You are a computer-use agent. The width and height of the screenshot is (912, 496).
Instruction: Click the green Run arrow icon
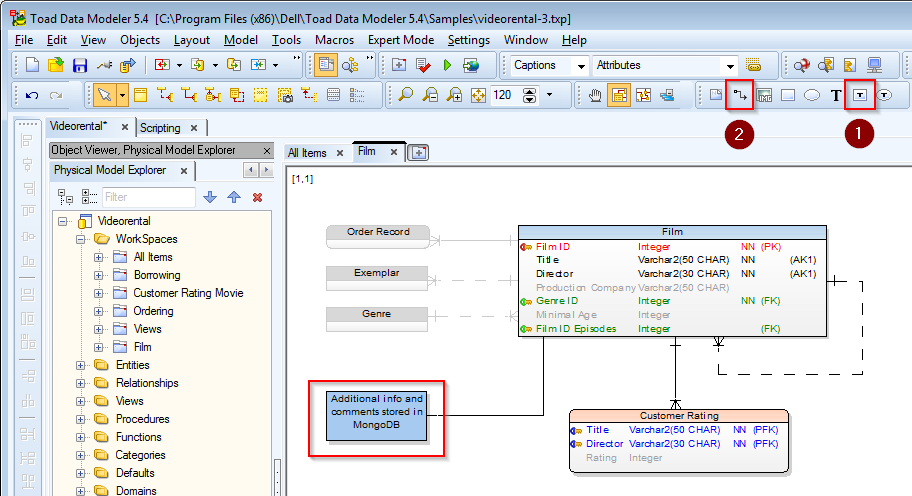447,65
